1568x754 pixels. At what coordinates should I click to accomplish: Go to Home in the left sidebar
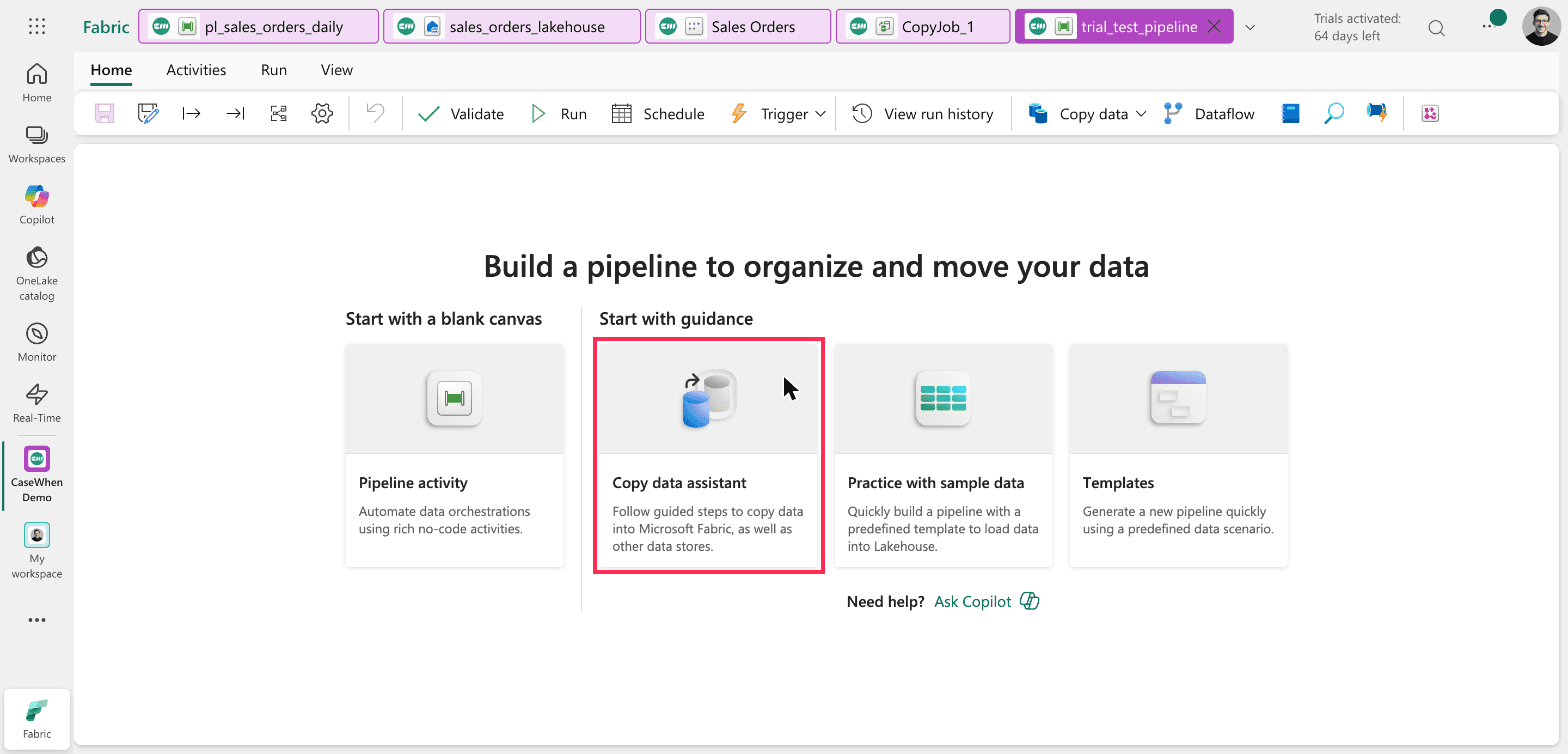[37, 83]
